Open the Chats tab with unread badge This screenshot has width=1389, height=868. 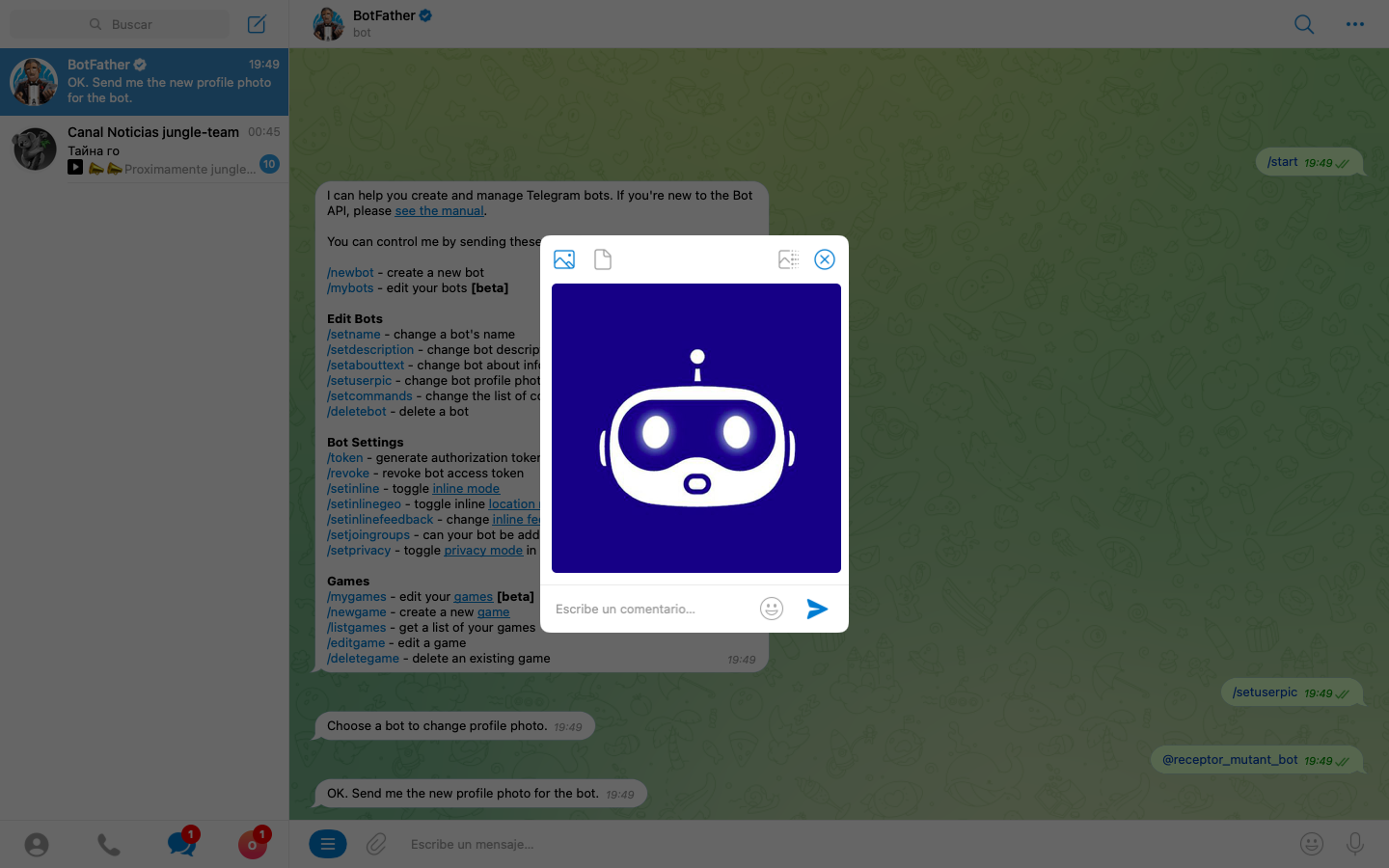pos(180,844)
